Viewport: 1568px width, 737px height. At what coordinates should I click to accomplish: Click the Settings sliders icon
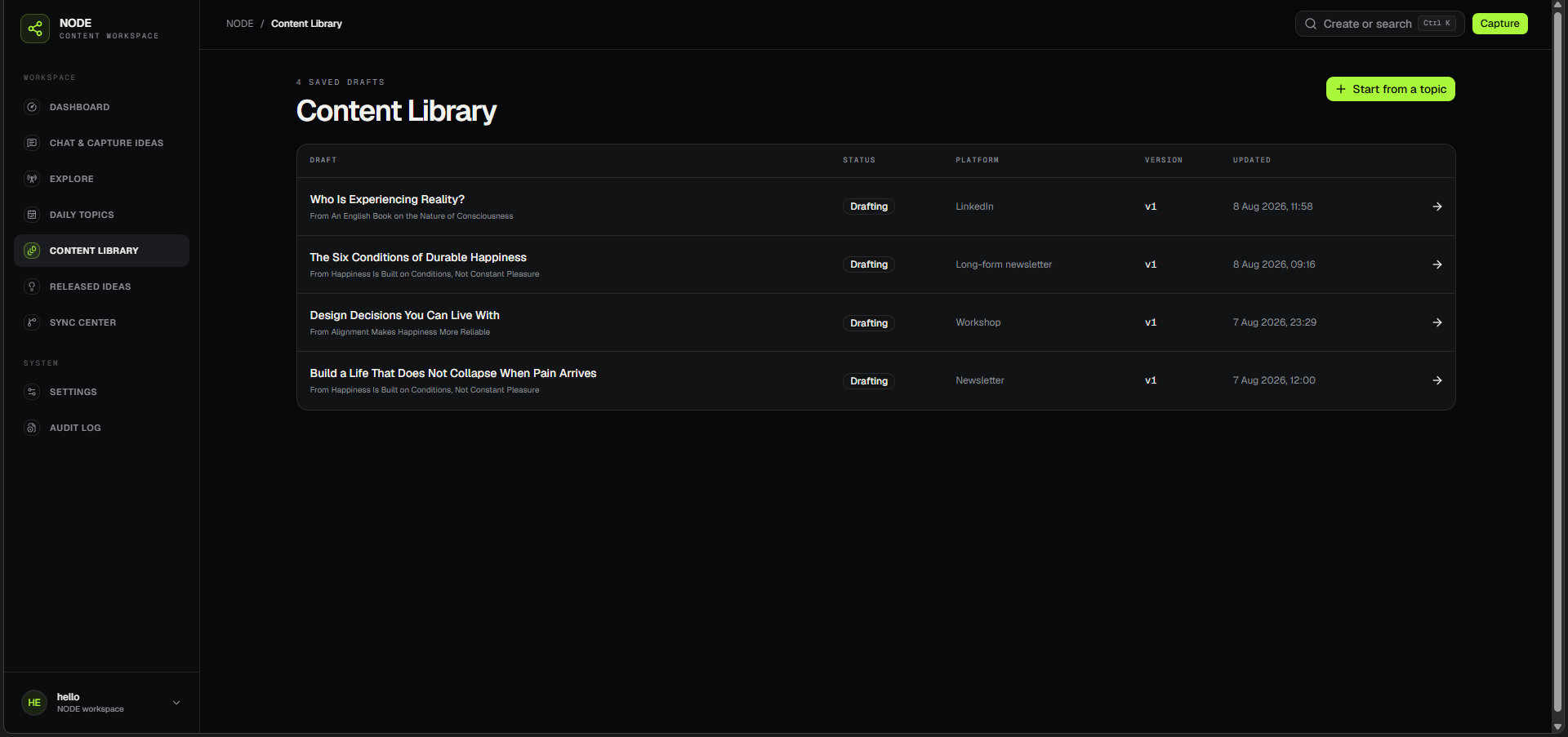(x=32, y=392)
